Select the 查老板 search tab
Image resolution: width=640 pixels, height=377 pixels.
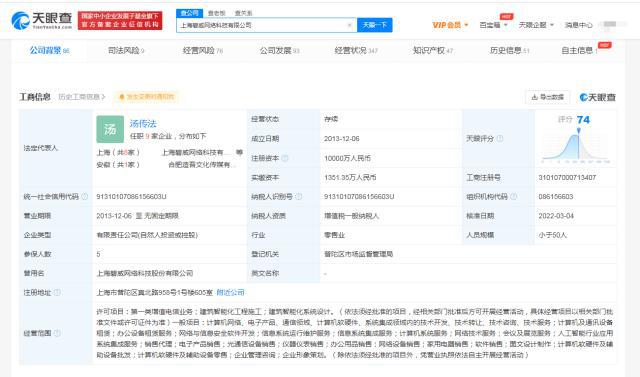(216, 13)
